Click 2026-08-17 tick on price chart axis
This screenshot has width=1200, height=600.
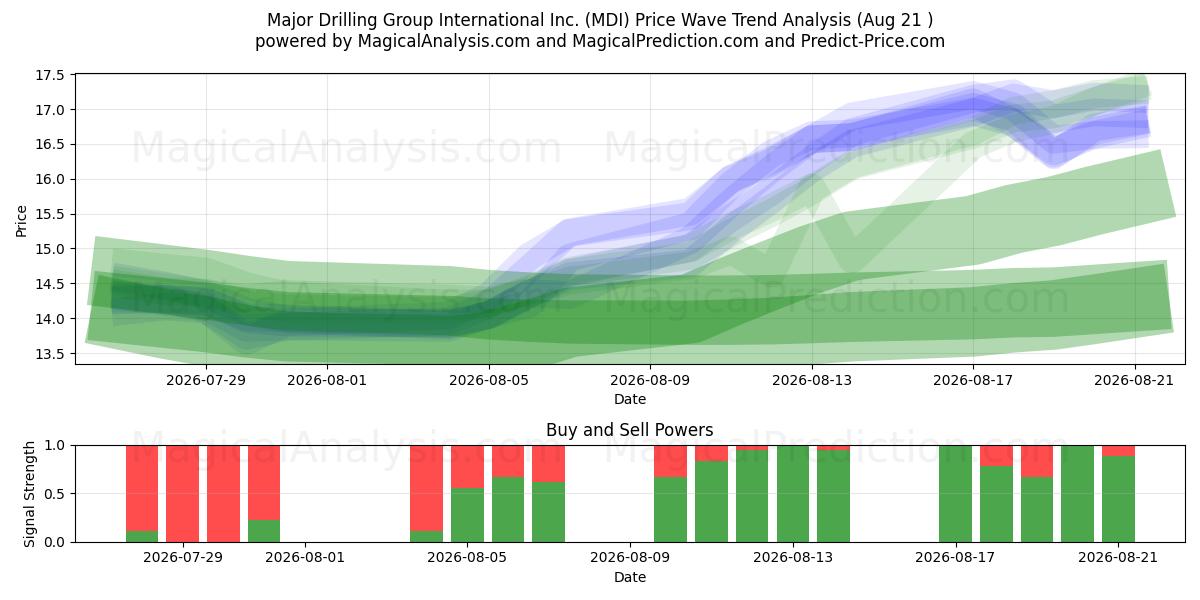[x=974, y=380]
